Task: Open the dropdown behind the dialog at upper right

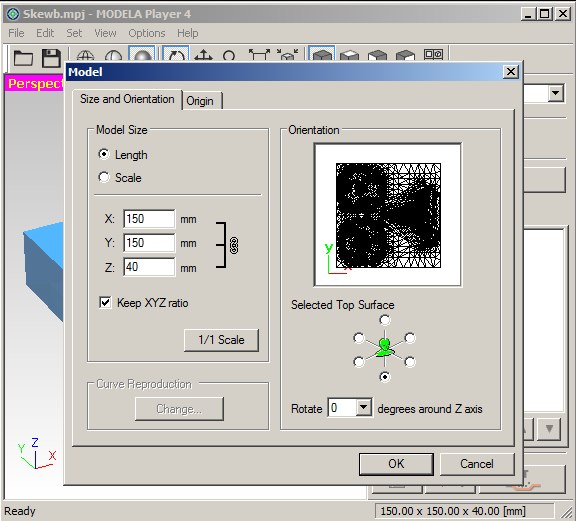Action: [556, 93]
